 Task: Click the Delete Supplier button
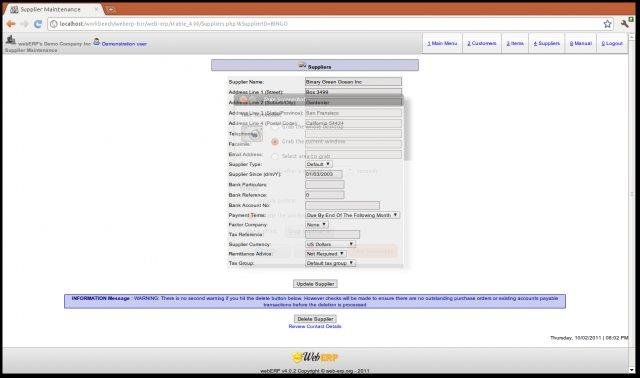click(x=315, y=319)
